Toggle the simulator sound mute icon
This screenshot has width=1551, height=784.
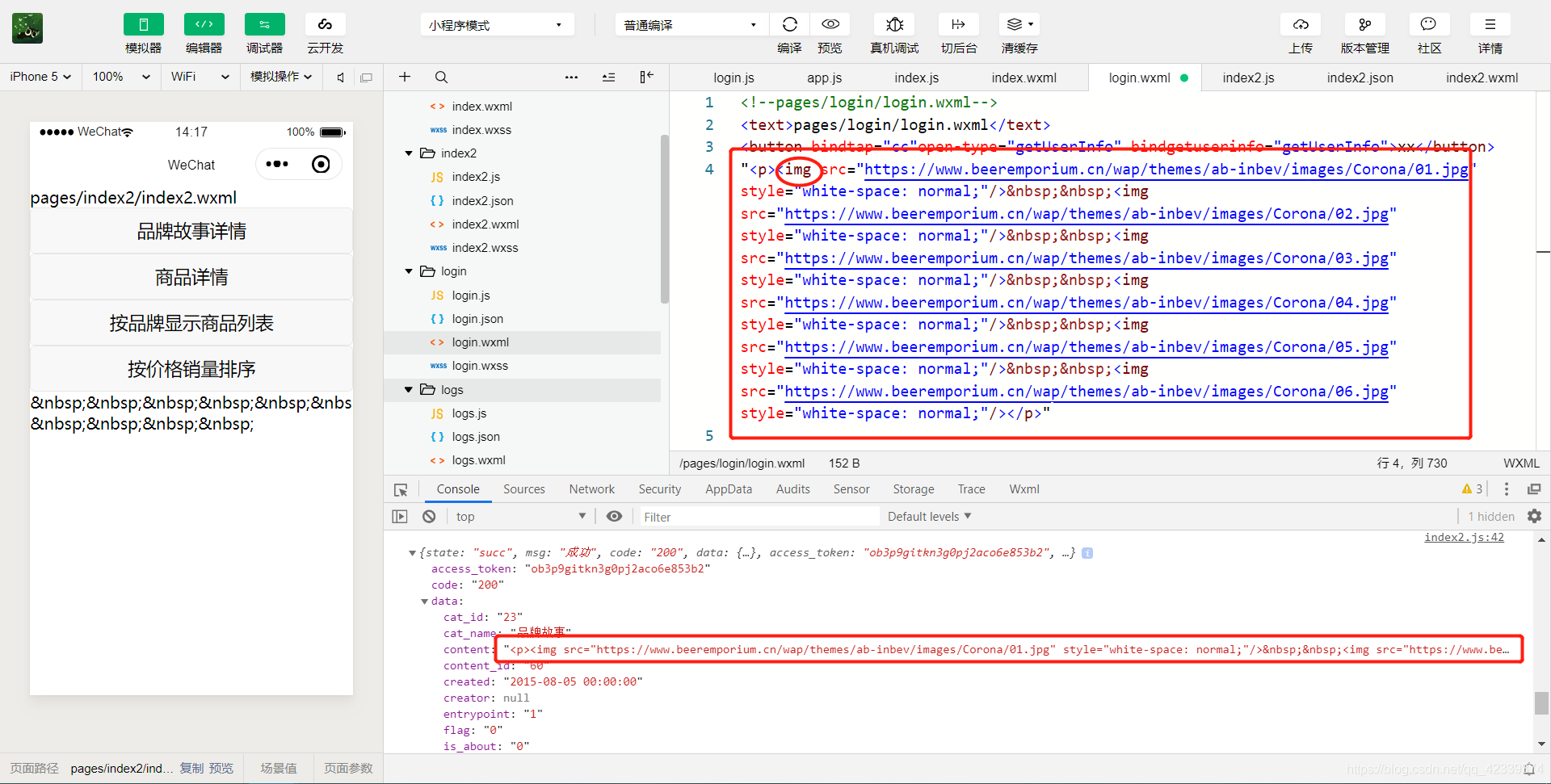341,78
